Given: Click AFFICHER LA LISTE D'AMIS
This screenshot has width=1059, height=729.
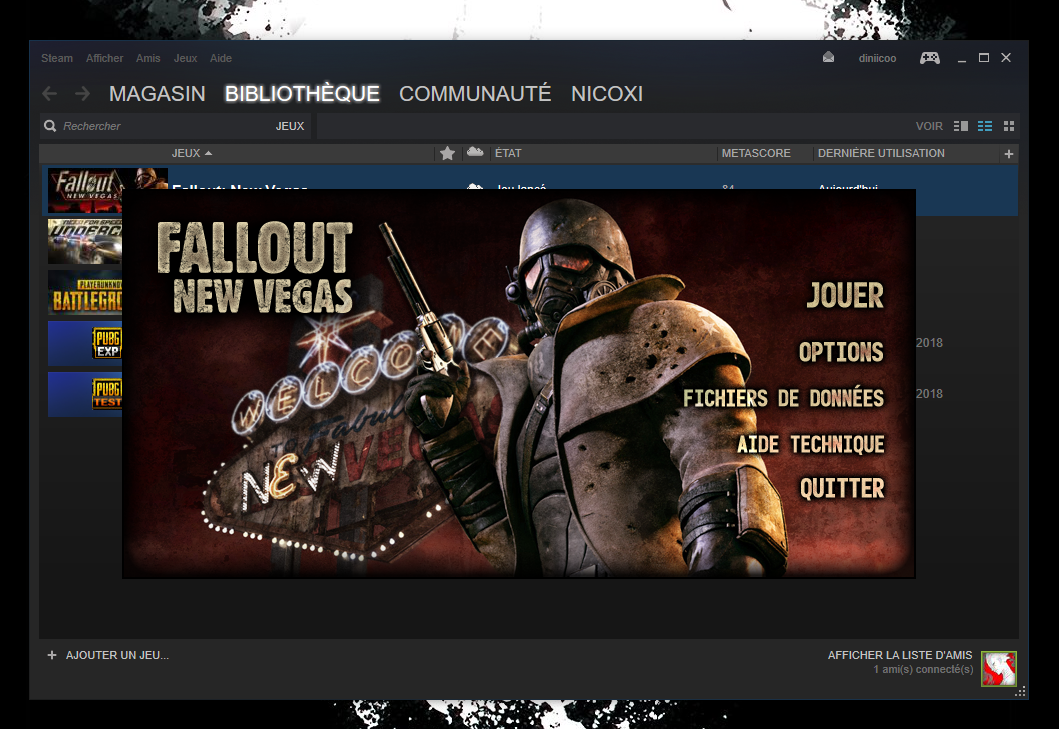Looking at the screenshot, I should [900, 655].
